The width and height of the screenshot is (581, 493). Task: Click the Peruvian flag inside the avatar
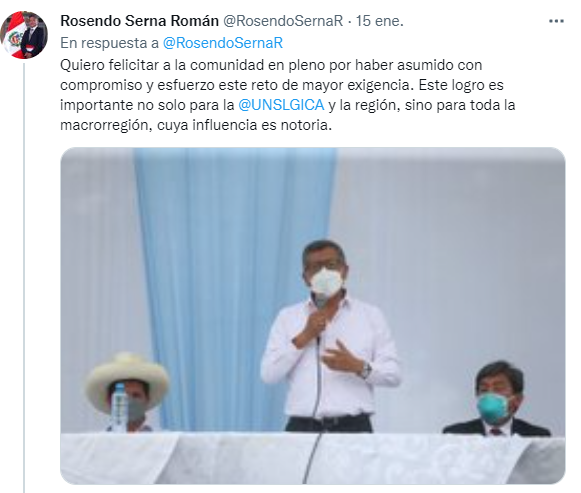click(x=11, y=37)
